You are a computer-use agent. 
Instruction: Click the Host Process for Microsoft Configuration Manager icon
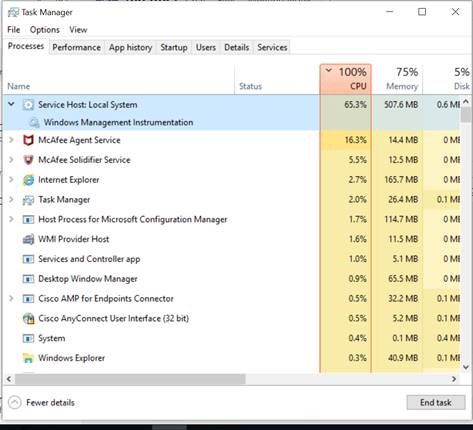pyautogui.click(x=28, y=220)
